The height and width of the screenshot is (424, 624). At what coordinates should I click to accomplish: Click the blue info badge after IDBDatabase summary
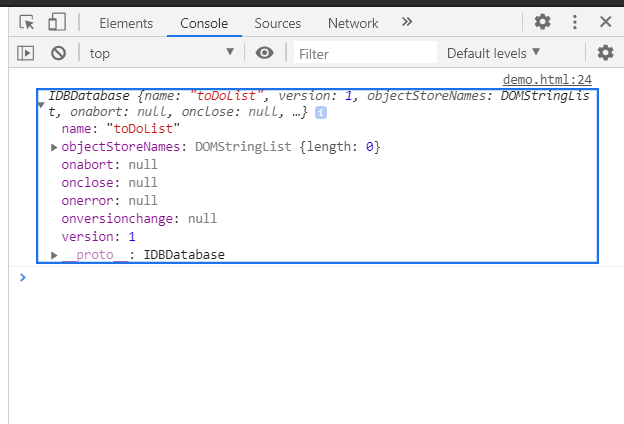pyautogui.click(x=321, y=113)
